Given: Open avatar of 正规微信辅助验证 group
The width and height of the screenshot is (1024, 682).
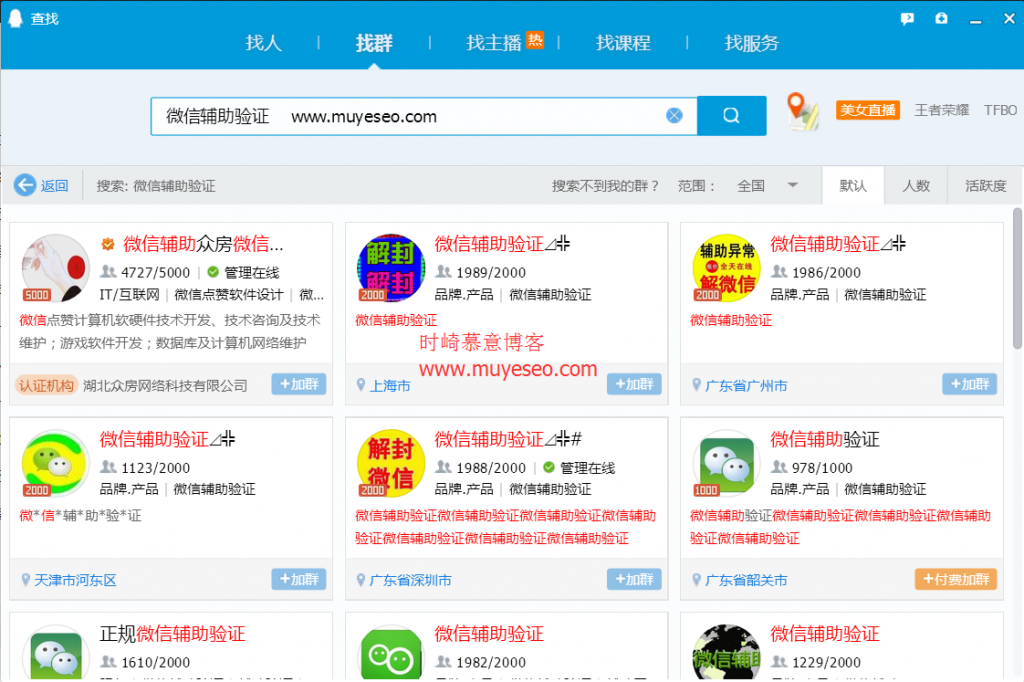Looking at the screenshot, I should 56,653.
